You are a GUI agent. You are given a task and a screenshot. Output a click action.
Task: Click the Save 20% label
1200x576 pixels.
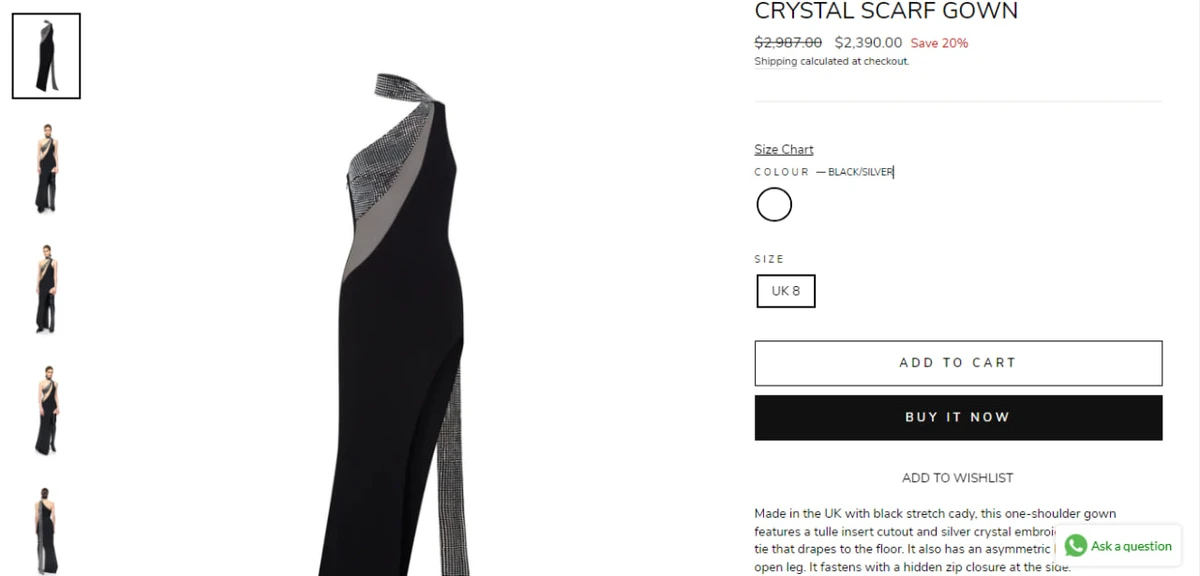coord(939,43)
